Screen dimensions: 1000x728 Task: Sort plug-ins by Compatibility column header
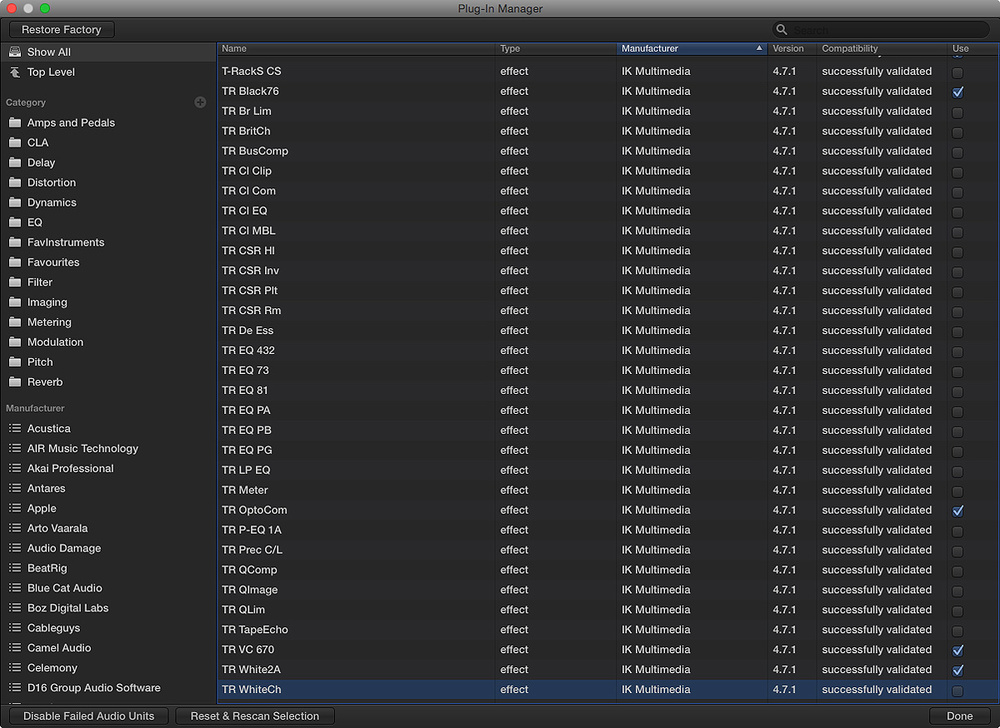click(882, 48)
